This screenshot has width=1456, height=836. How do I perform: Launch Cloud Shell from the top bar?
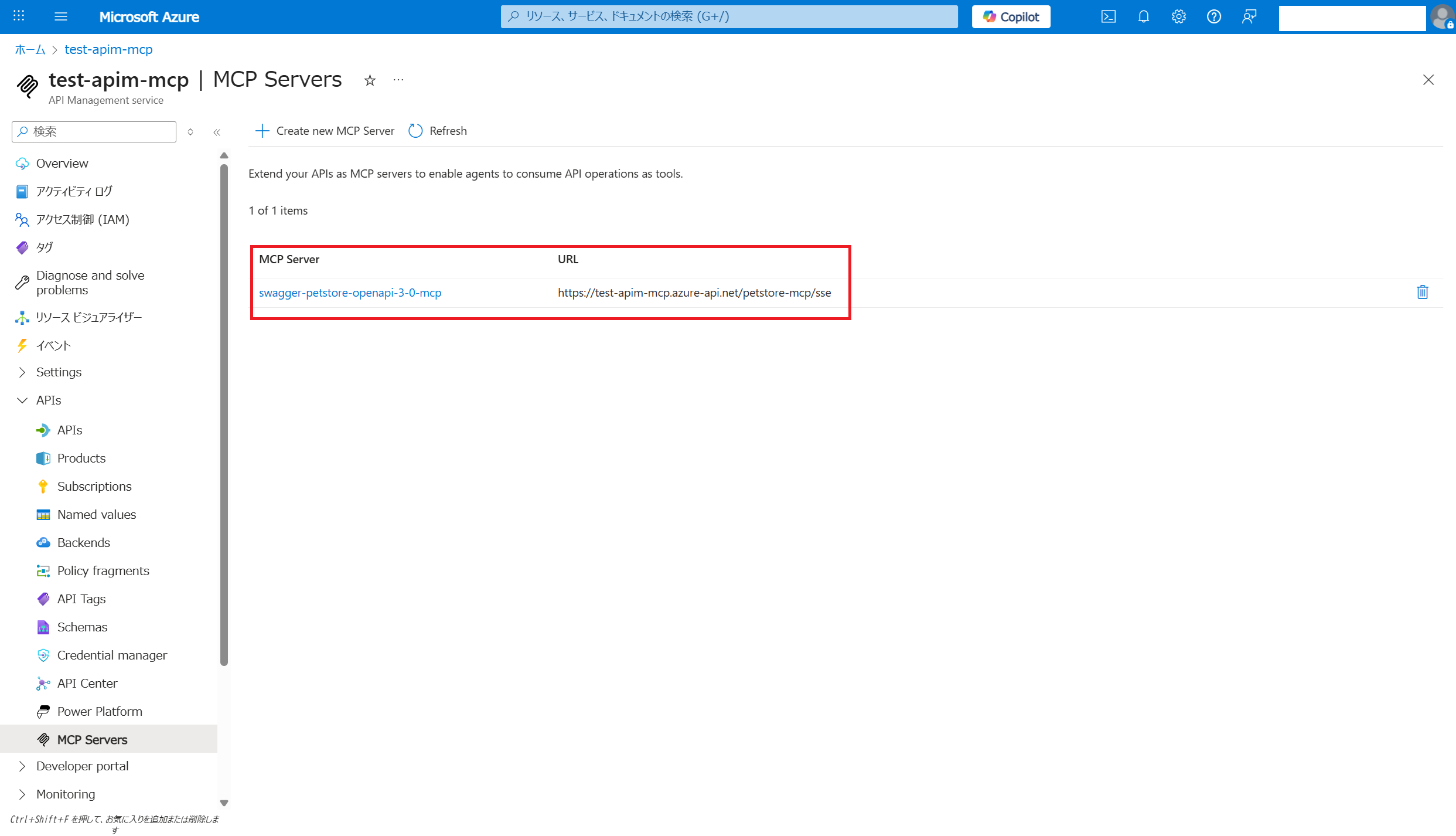pyautogui.click(x=1108, y=16)
